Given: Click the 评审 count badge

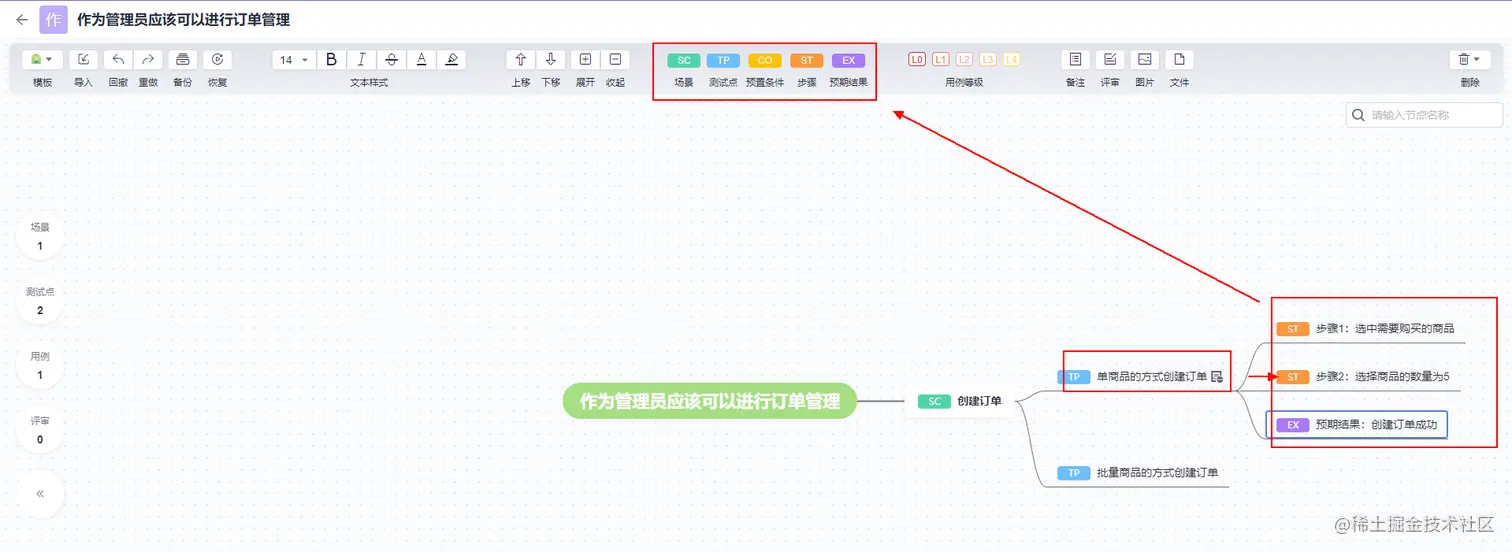Looking at the screenshot, I should click(40, 430).
